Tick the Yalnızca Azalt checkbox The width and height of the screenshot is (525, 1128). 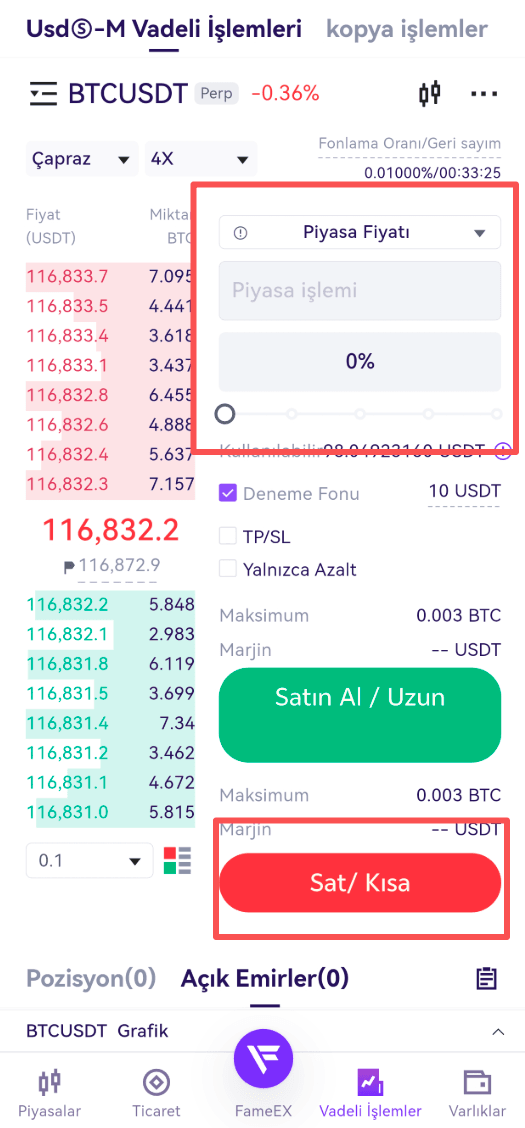228,568
